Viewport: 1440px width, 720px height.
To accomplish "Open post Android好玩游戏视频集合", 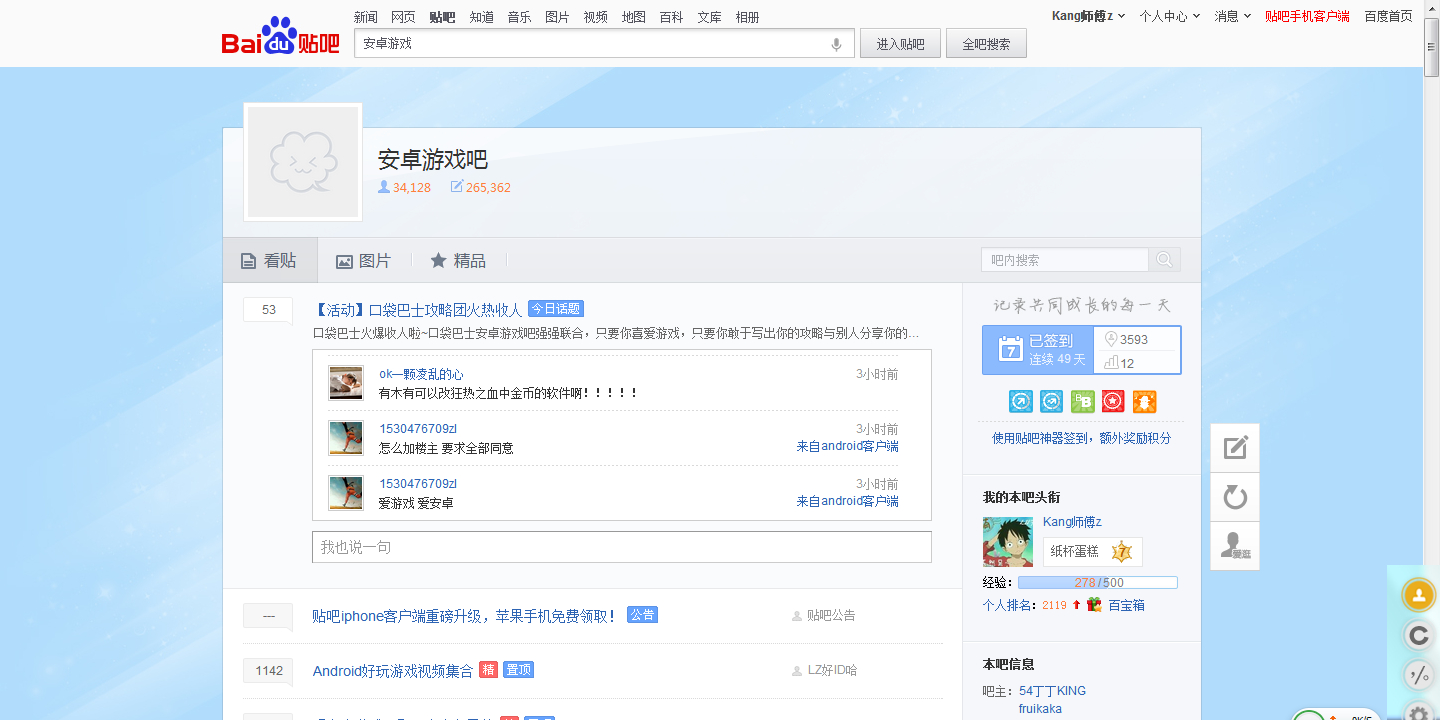I will (x=393, y=671).
